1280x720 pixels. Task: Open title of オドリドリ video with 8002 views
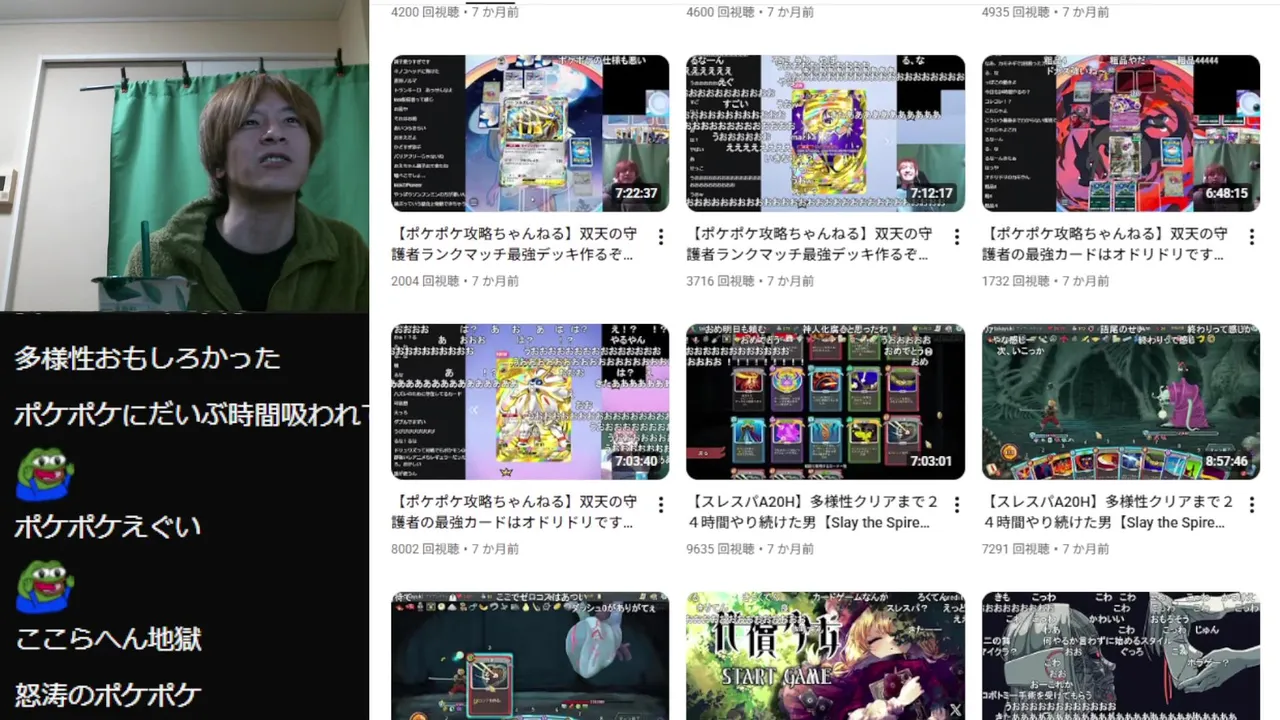515,512
